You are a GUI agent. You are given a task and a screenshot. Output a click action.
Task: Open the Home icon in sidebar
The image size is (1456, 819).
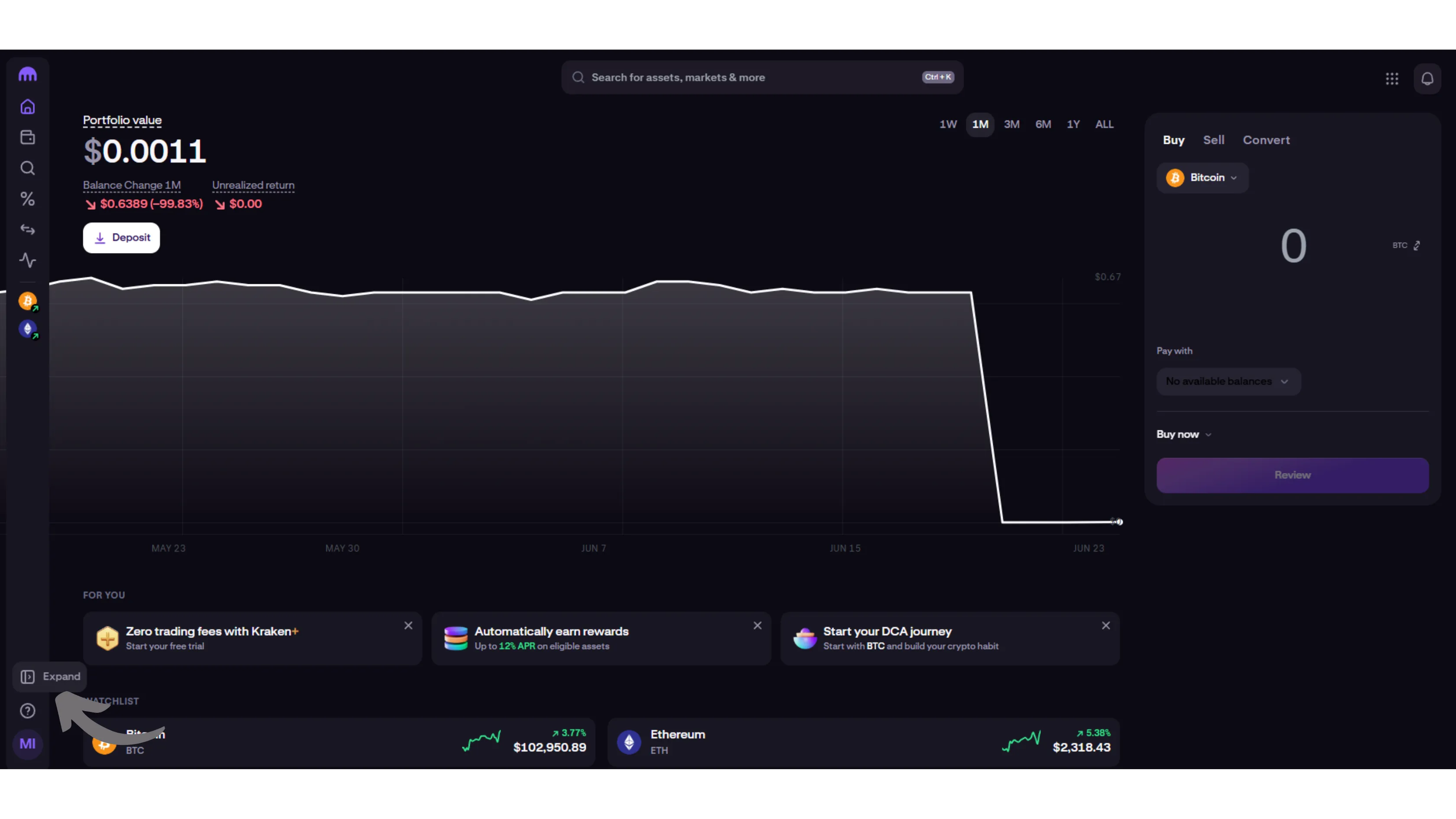[27, 107]
